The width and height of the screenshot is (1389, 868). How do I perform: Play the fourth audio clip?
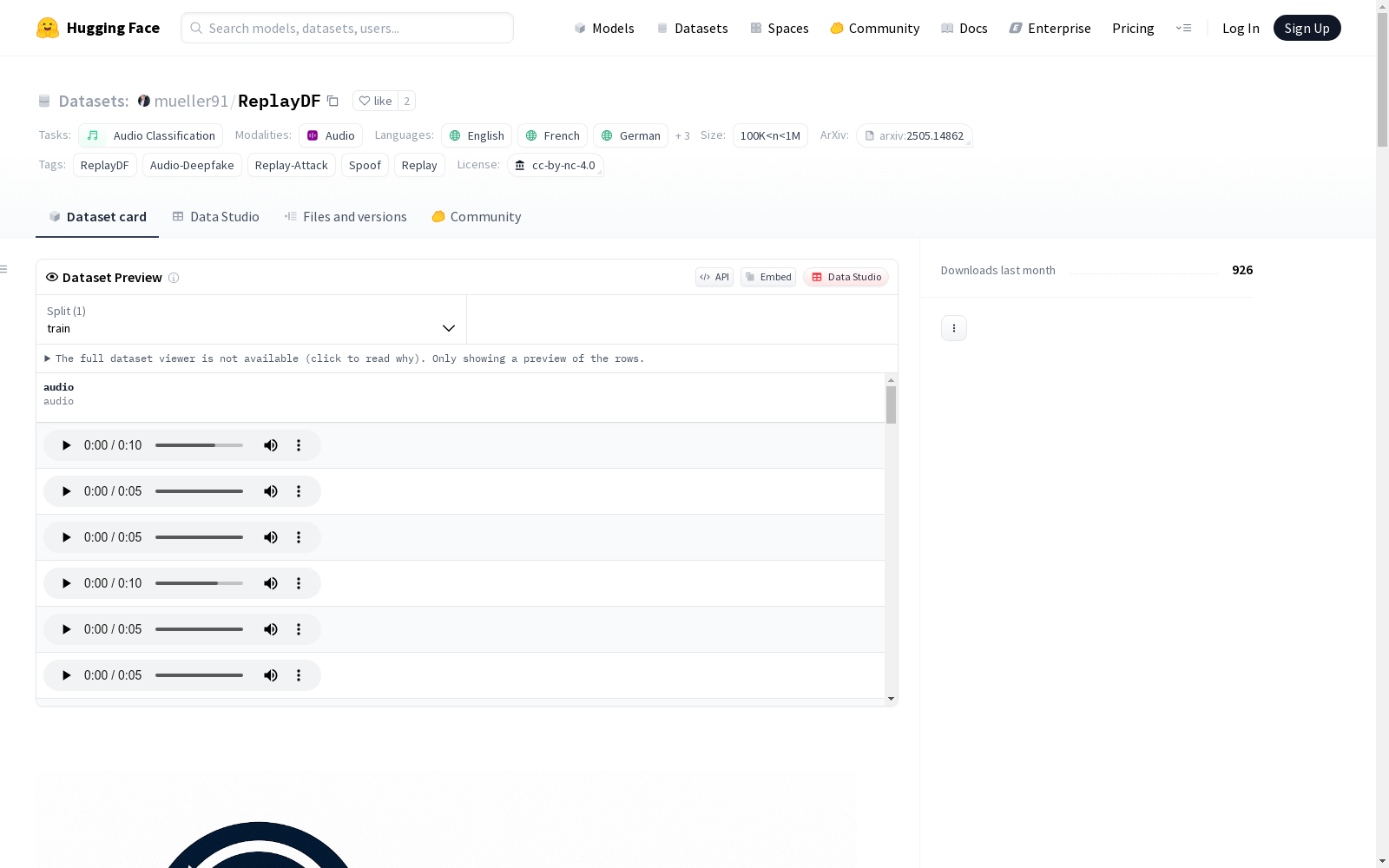[x=66, y=583]
